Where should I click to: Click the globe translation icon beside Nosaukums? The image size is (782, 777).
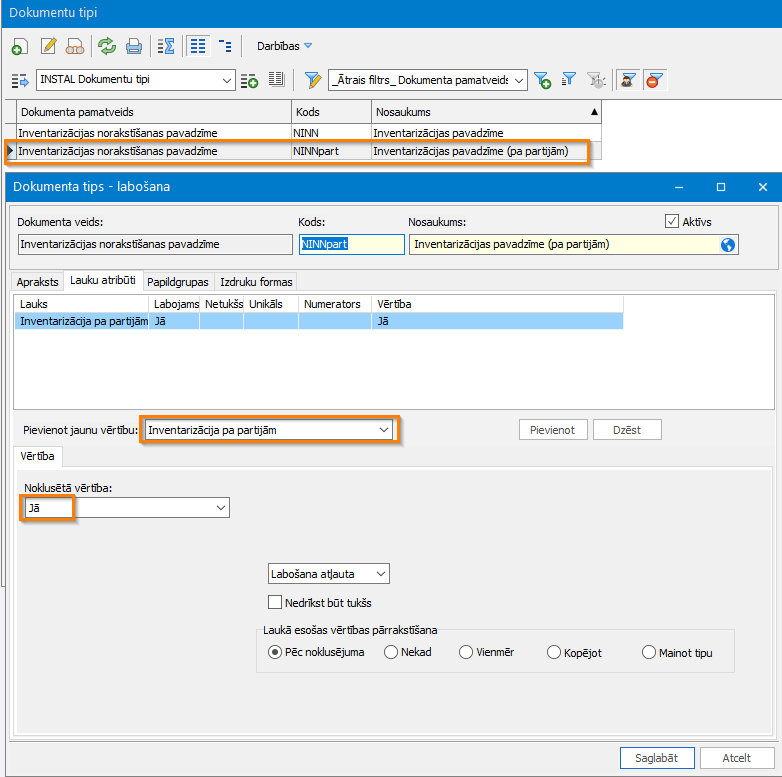click(x=727, y=244)
